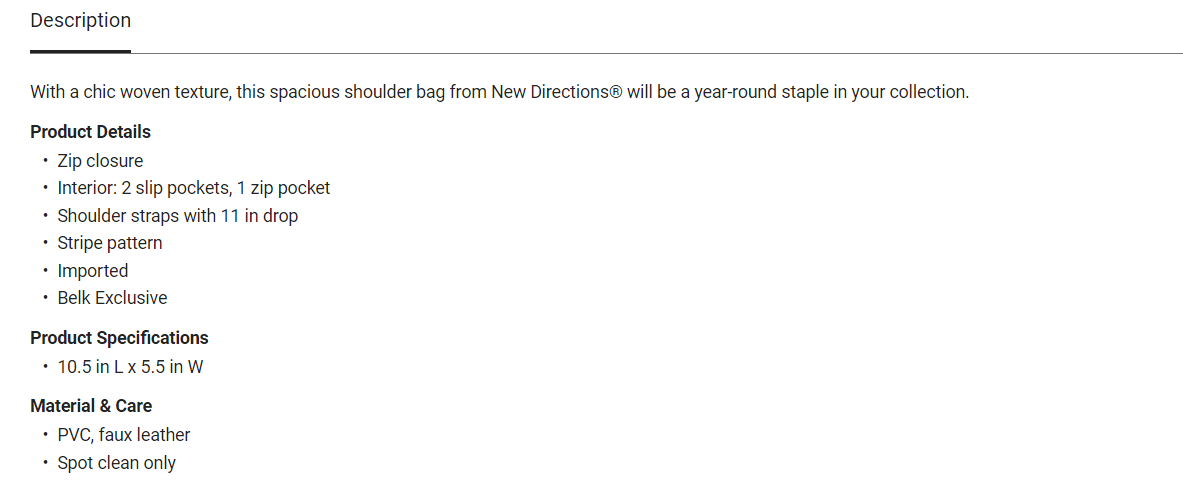This screenshot has height=496, width=1183.
Task: Click the Stripe pattern bullet
Action: point(109,243)
